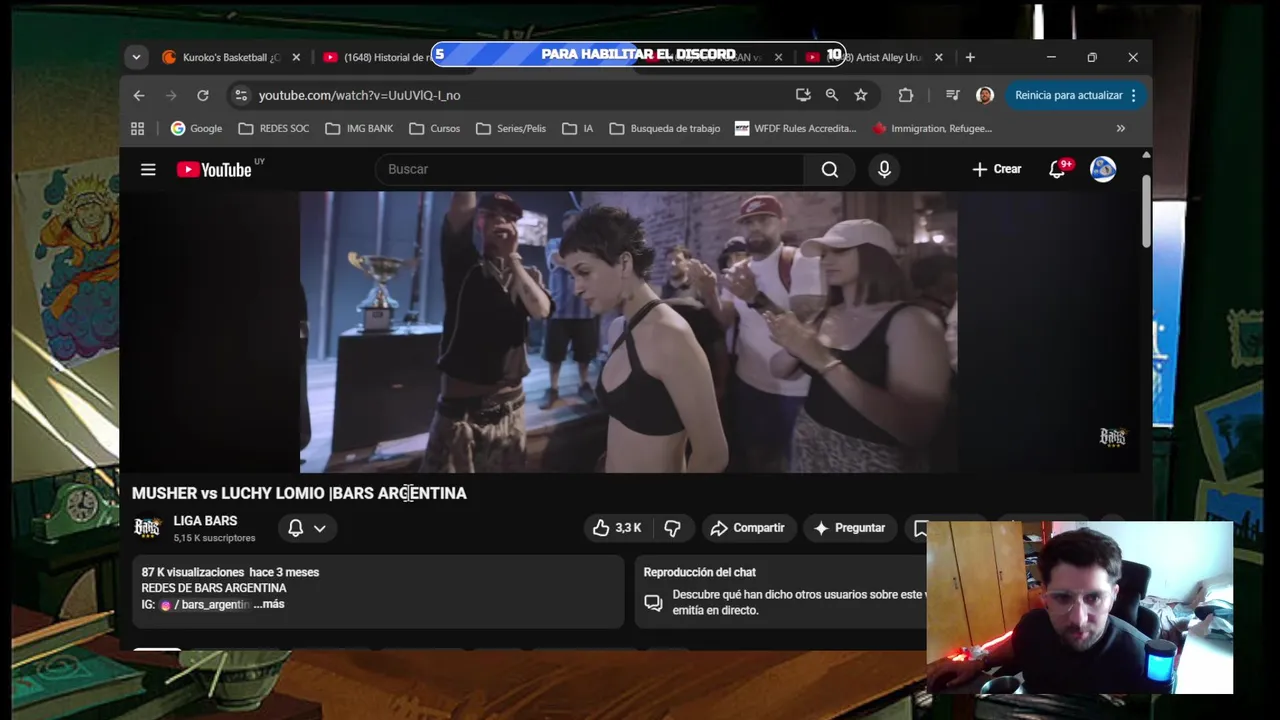This screenshot has height=720, width=1280.
Task: Like the video with 3,3 K likes
Action: coord(617,528)
